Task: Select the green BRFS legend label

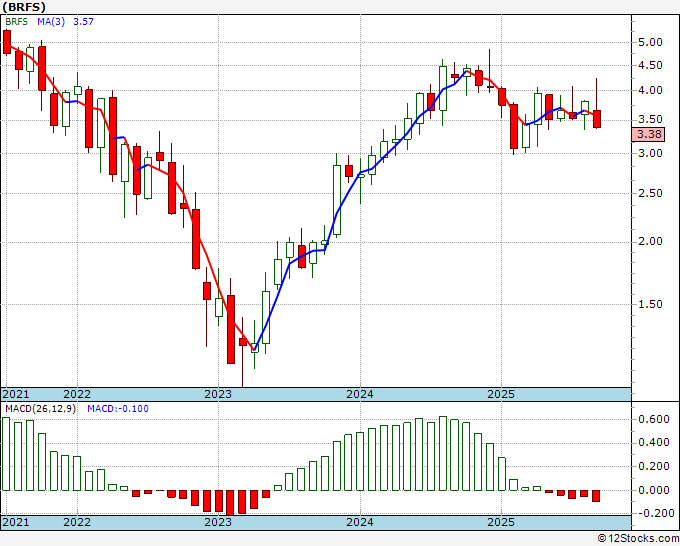Action: (x=16, y=22)
